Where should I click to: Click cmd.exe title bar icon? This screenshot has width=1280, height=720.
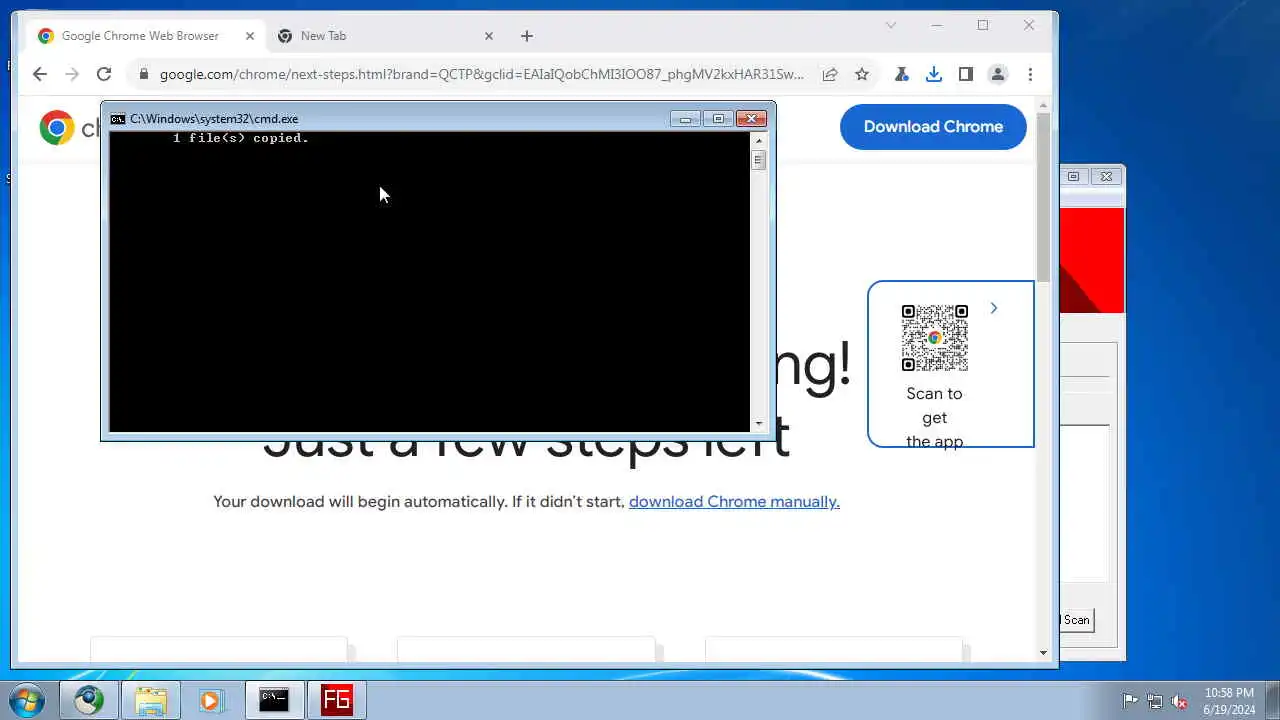click(x=118, y=119)
